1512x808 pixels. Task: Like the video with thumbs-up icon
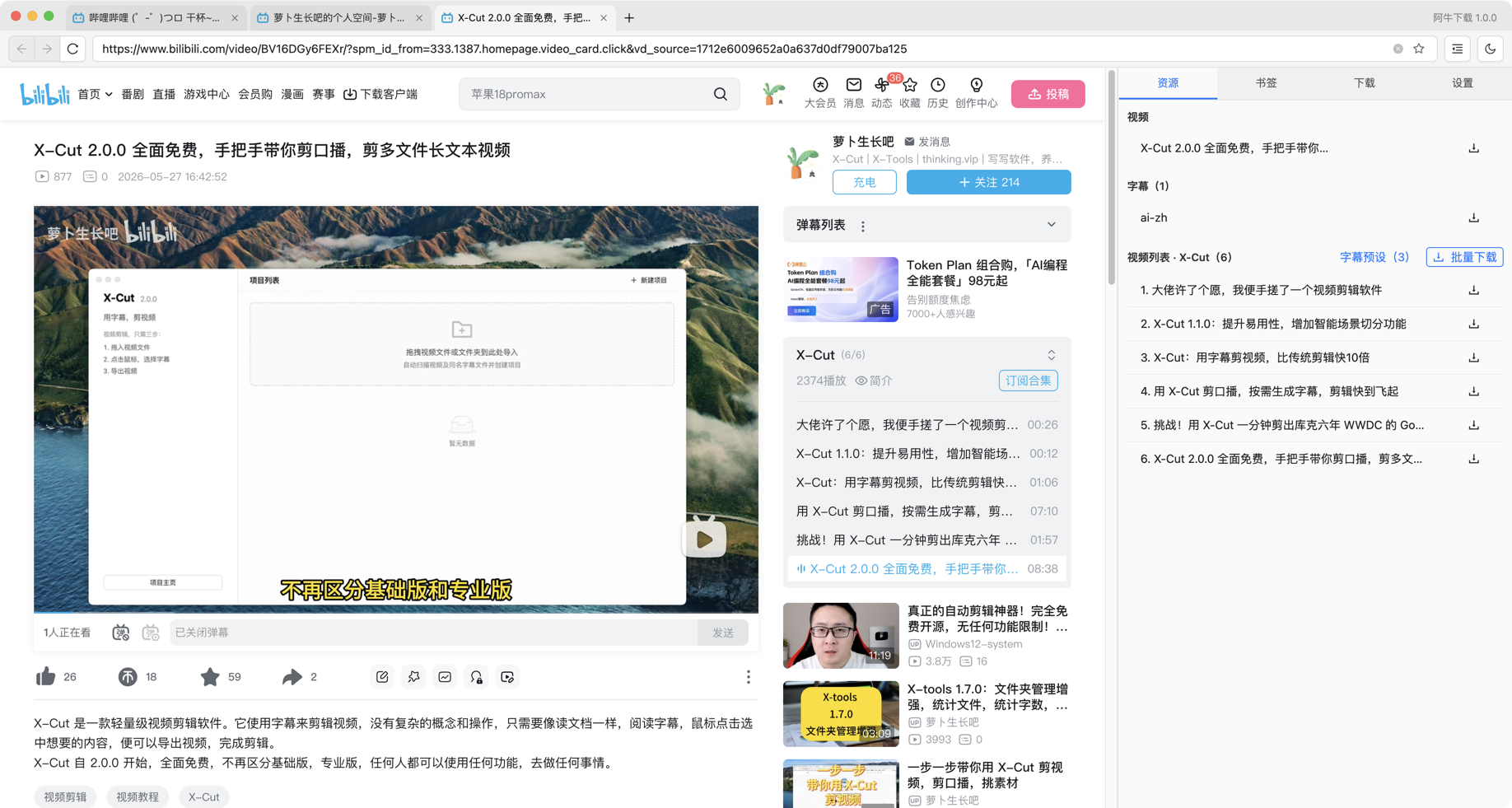pyautogui.click(x=45, y=677)
